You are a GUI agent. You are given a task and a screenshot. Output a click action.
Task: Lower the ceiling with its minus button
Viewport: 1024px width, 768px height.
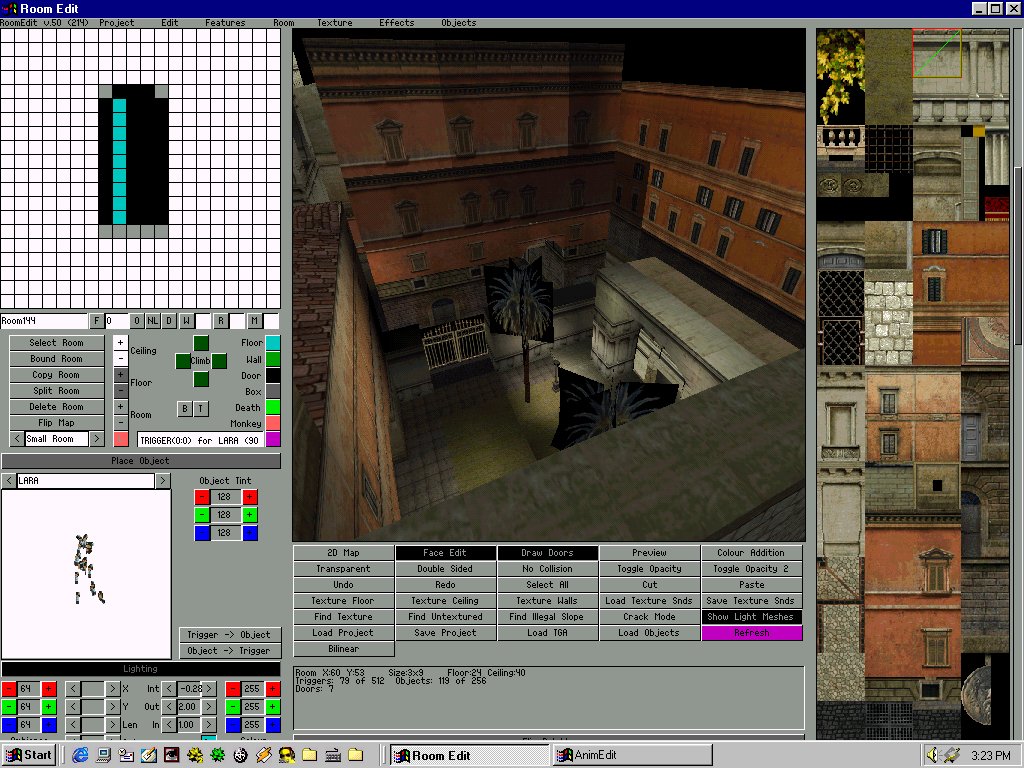pyautogui.click(x=121, y=358)
